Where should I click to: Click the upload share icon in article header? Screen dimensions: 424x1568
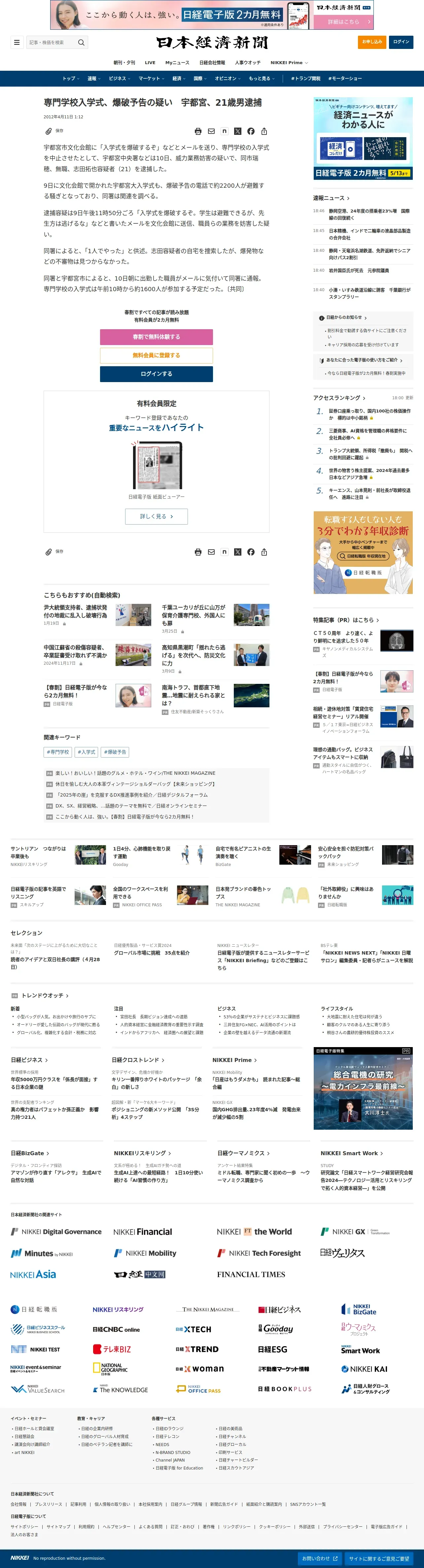pyautogui.click(x=264, y=131)
